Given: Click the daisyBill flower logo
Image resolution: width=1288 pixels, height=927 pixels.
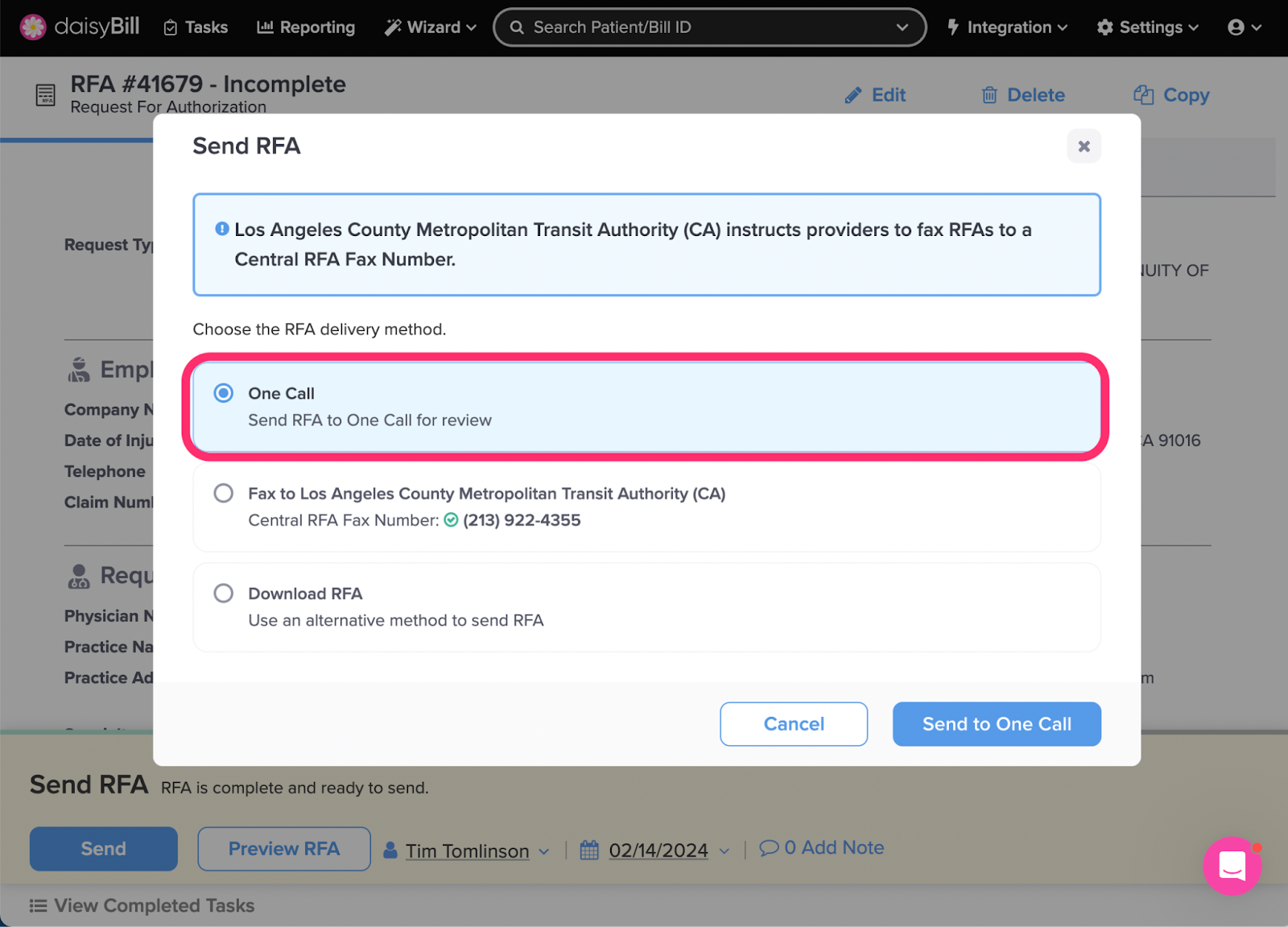Looking at the screenshot, I should [x=33, y=27].
